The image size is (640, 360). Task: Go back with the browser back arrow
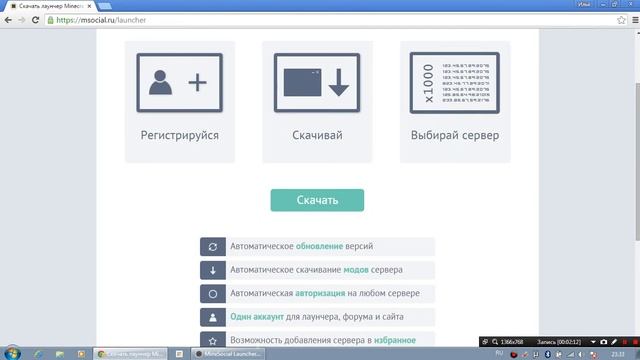pos(8,20)
